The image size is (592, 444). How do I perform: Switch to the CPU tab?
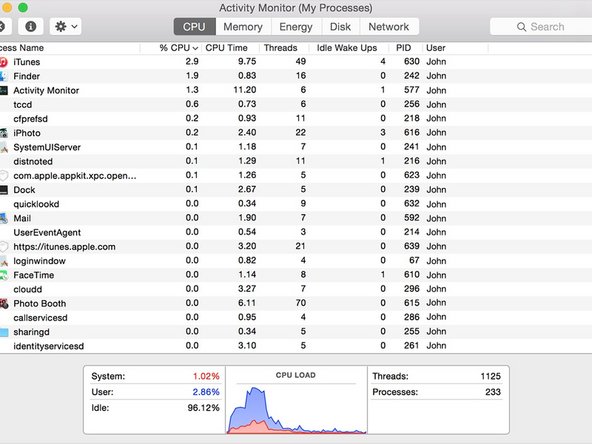tap(194, 27)
